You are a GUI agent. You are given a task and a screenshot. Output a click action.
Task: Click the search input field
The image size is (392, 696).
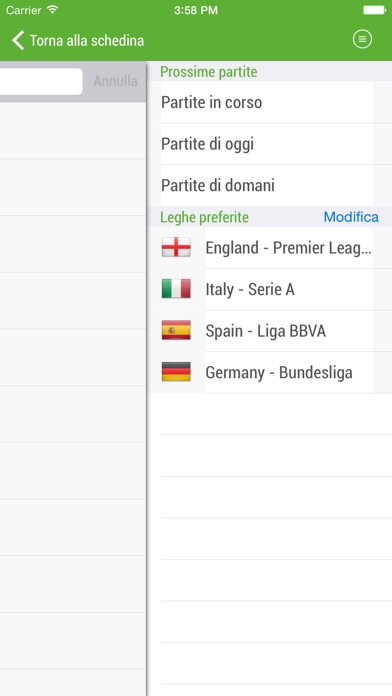41,81
